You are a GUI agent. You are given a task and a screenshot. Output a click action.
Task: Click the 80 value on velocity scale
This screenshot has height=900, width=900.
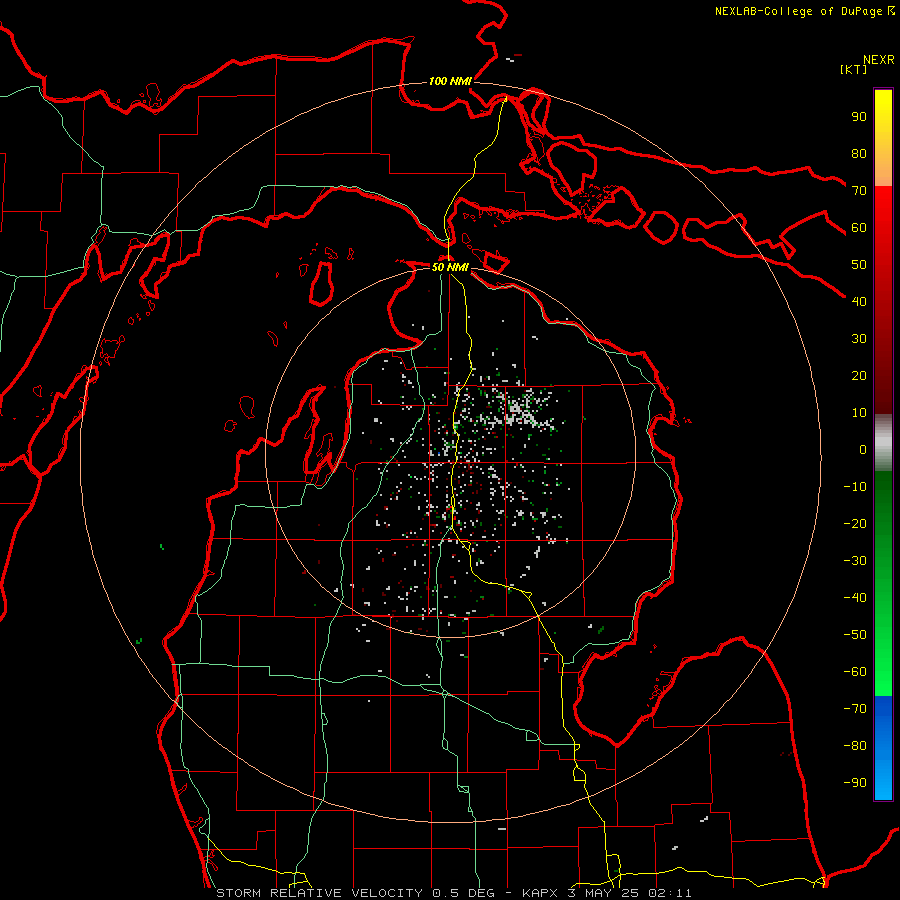point(859,154)
